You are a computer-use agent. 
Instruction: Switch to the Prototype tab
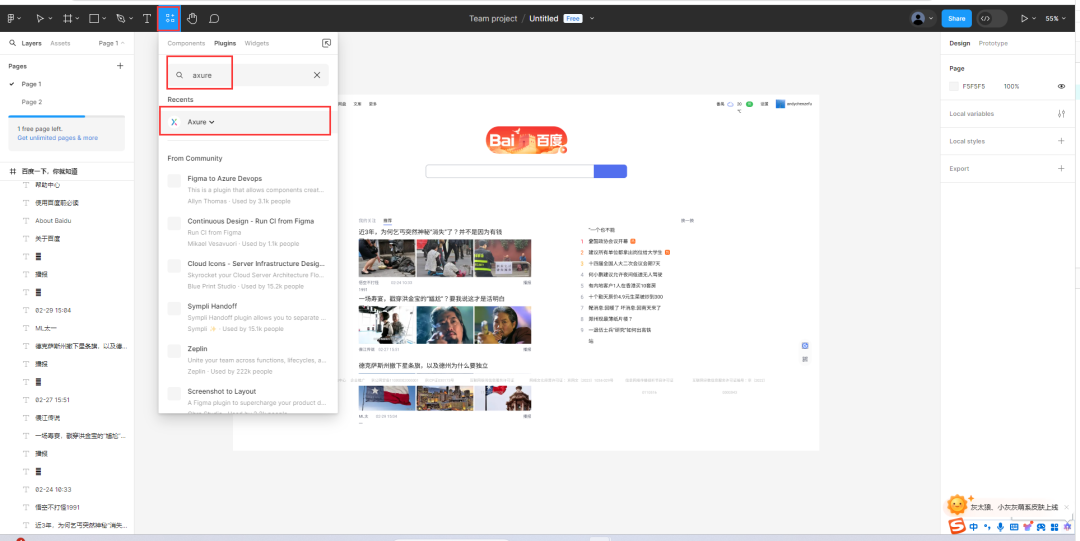coord(993,43)
